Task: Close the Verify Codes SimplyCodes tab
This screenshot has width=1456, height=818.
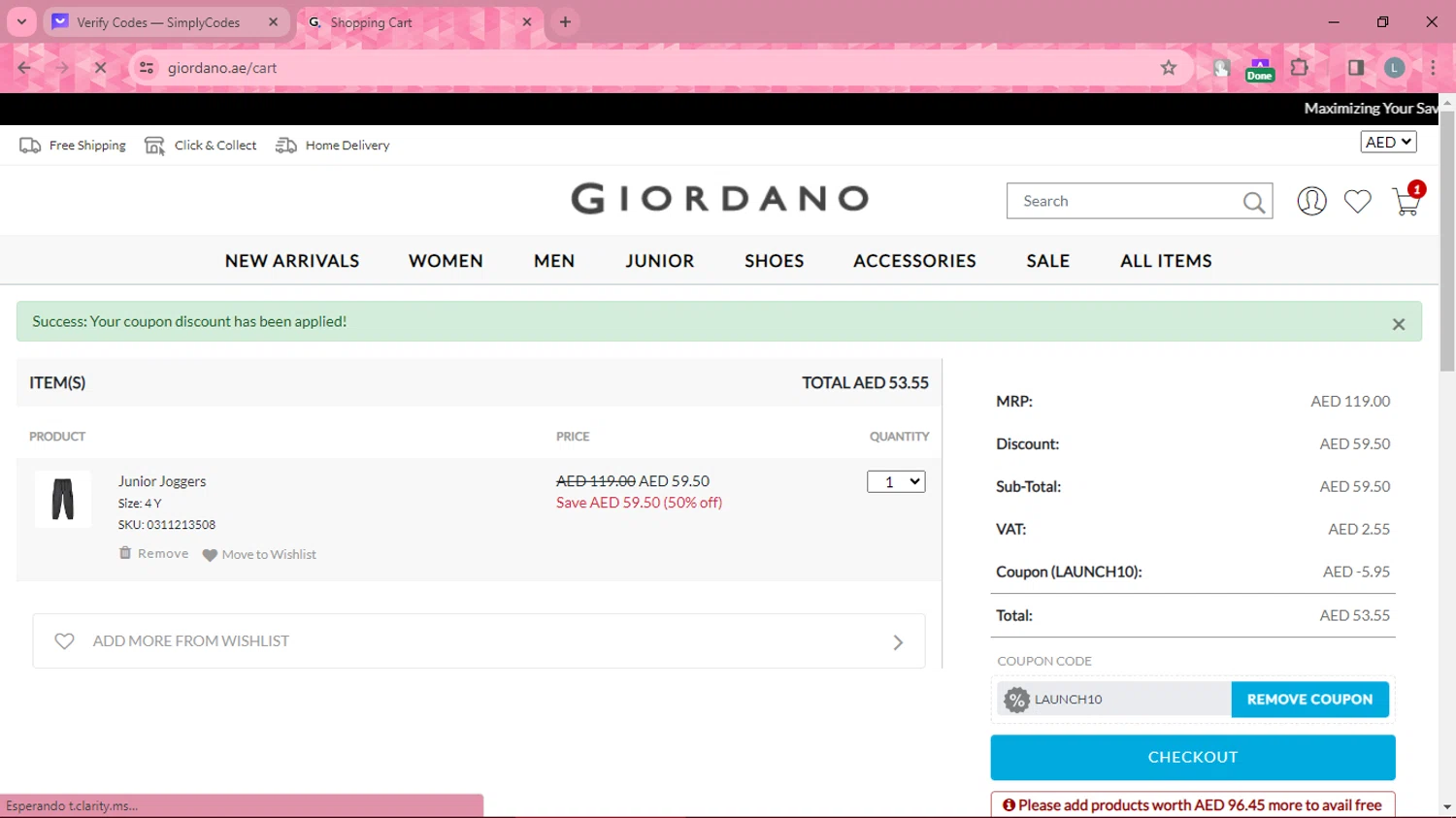Action: click(x=273, y=21)
